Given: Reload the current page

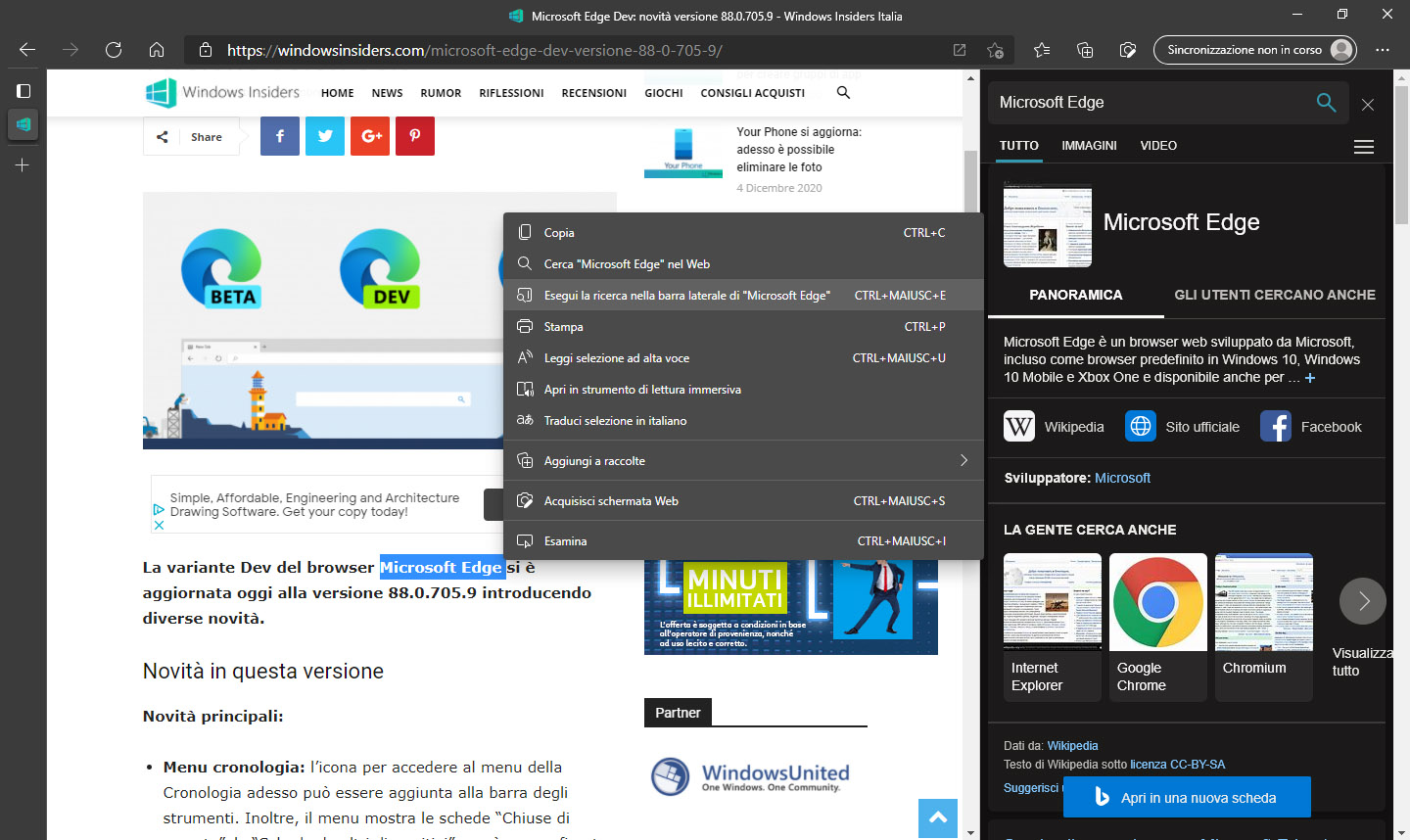Looking at the screenshot, I should (114, 50).
